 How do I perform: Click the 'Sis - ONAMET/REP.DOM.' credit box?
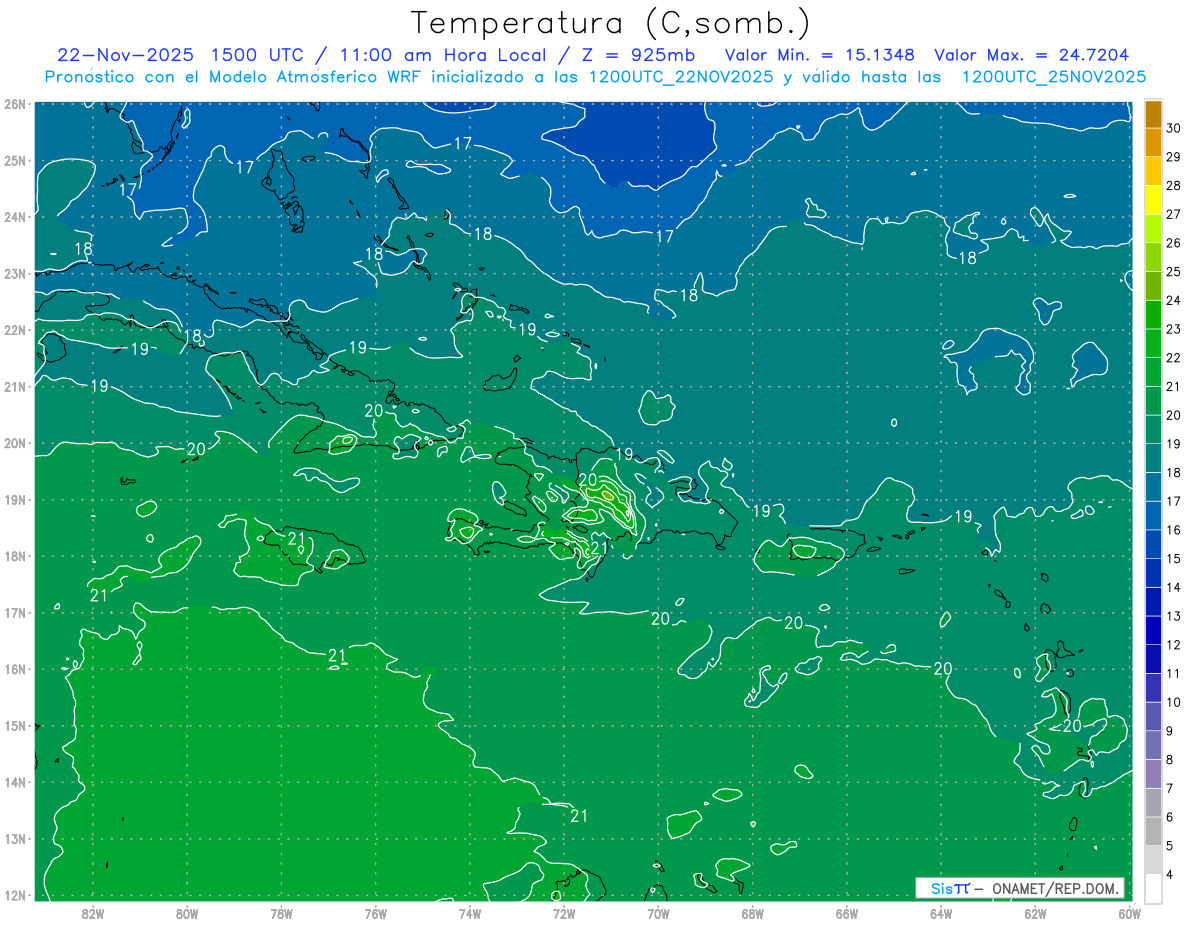(x=1020, y=888)
